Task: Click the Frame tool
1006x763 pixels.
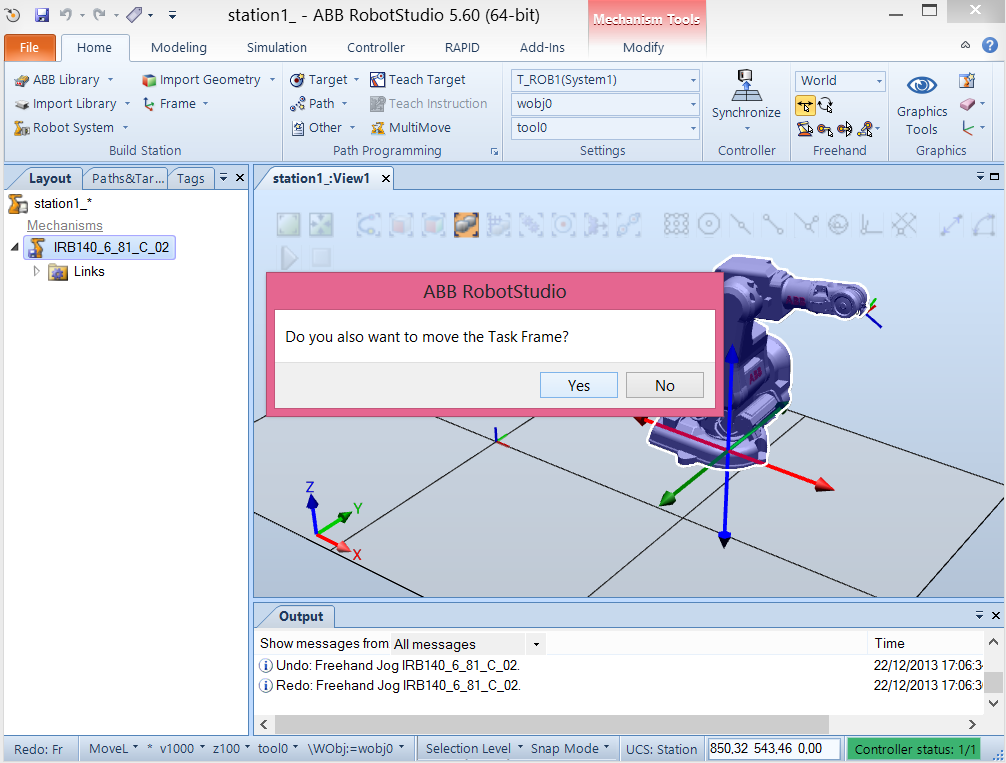Action: [x=175, y=103]
